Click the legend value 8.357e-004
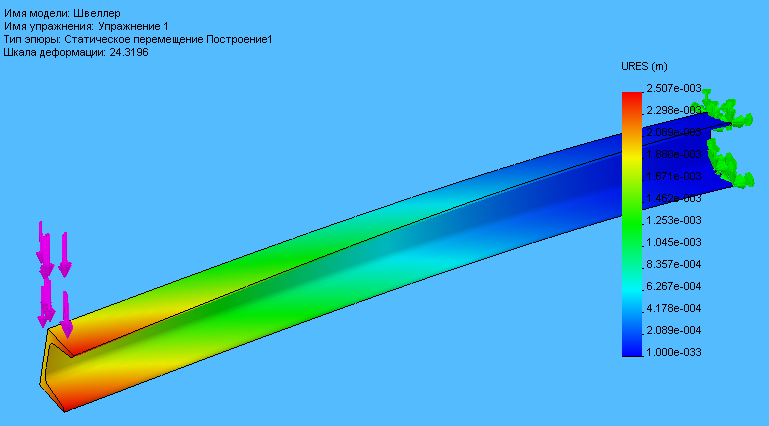Image resolution: width=769 pixels, height=426 pixels. [x=674, y=264]
